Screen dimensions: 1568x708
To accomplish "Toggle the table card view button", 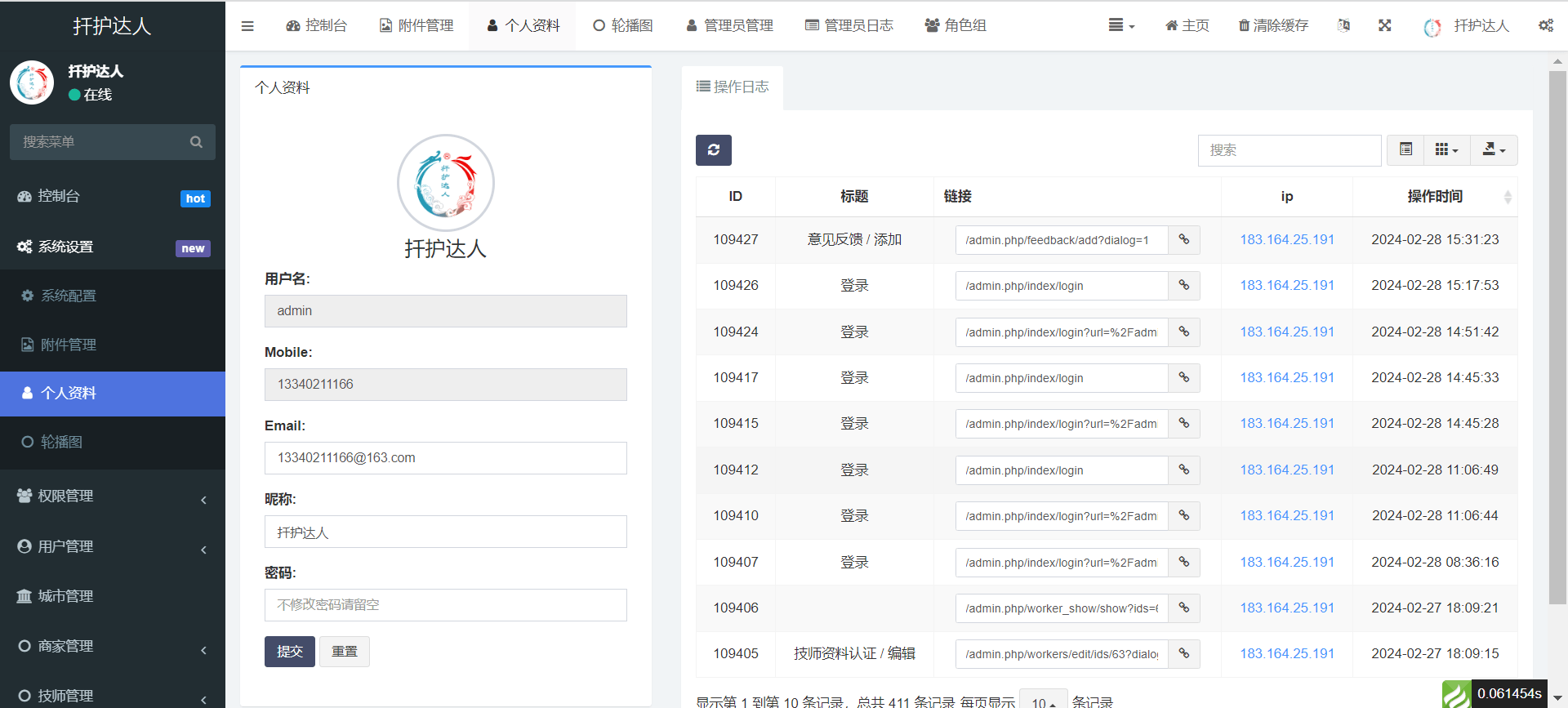I will point(1405,150).
